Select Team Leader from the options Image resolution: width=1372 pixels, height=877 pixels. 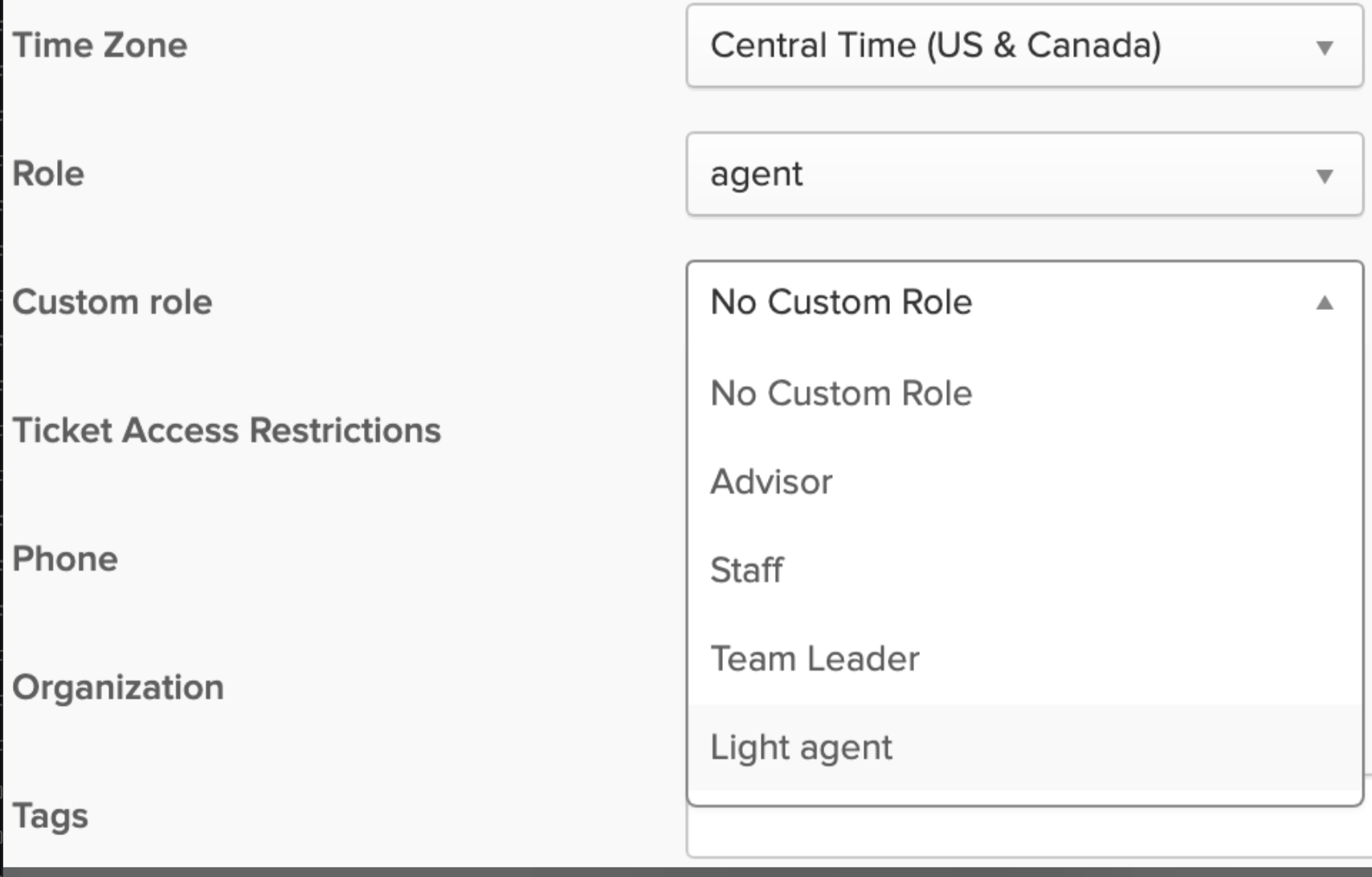pos(815,659)
